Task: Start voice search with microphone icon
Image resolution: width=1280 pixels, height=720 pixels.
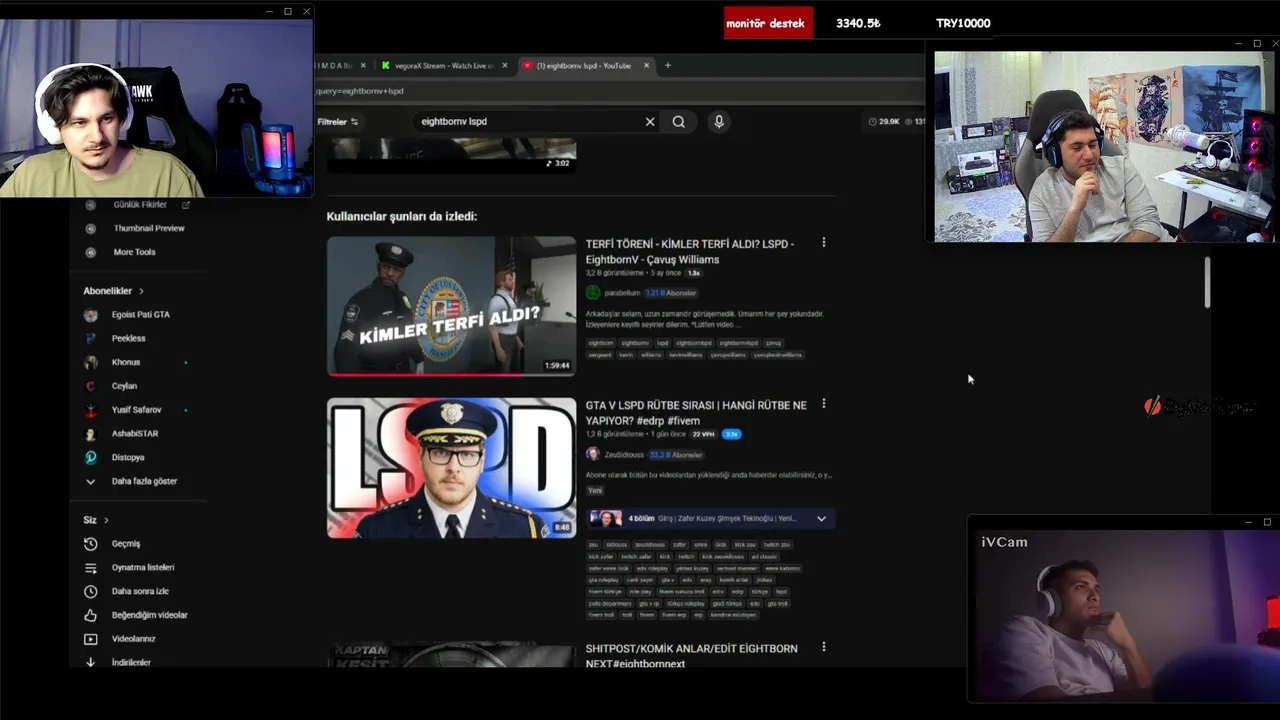Action: pos(718,122)
